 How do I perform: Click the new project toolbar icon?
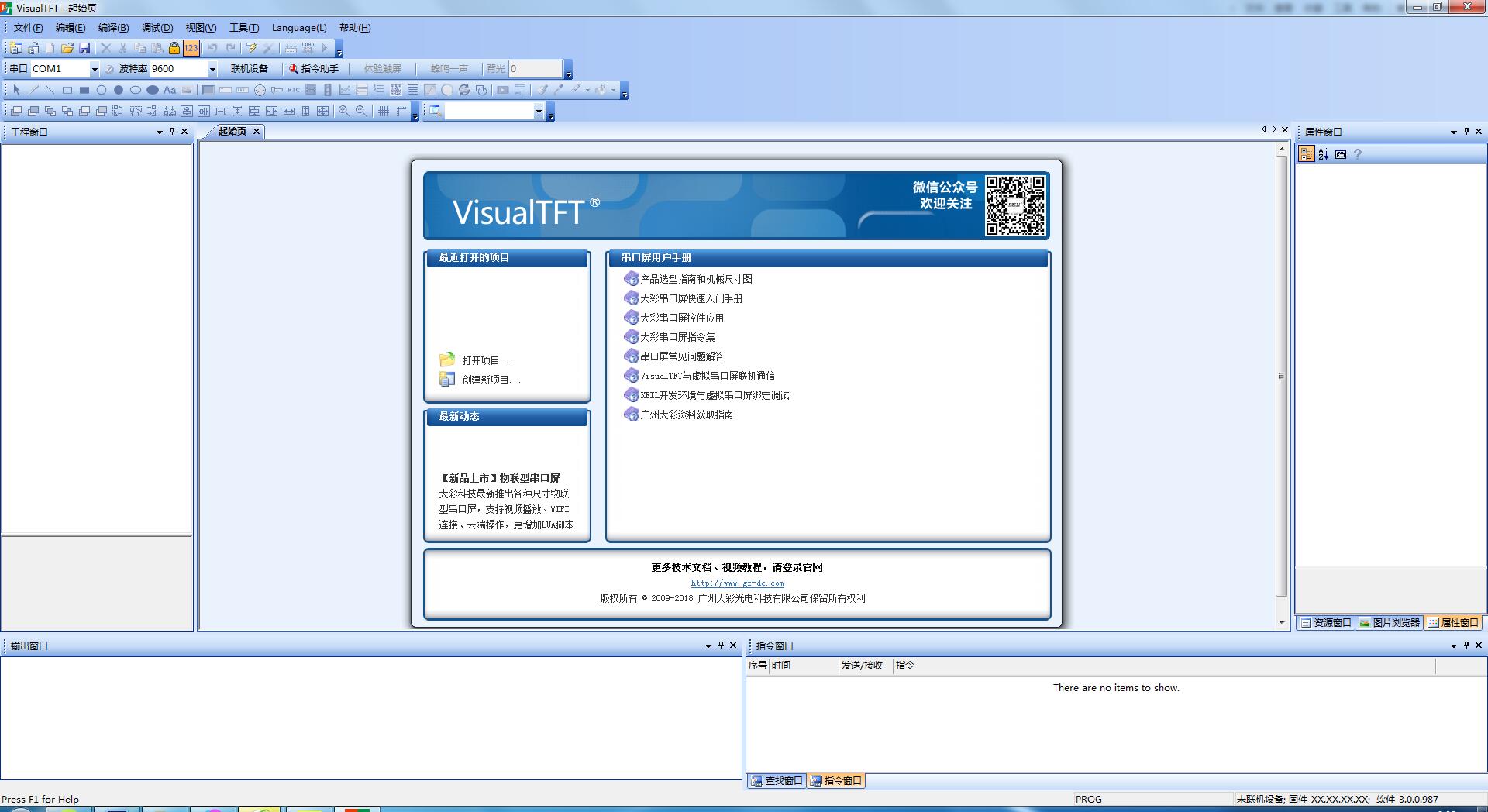(16, 48)
